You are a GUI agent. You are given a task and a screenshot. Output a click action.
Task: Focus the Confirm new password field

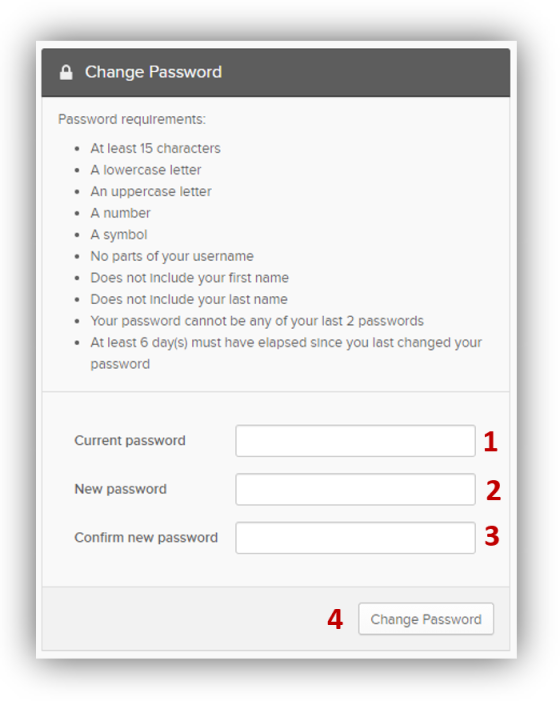355,538
